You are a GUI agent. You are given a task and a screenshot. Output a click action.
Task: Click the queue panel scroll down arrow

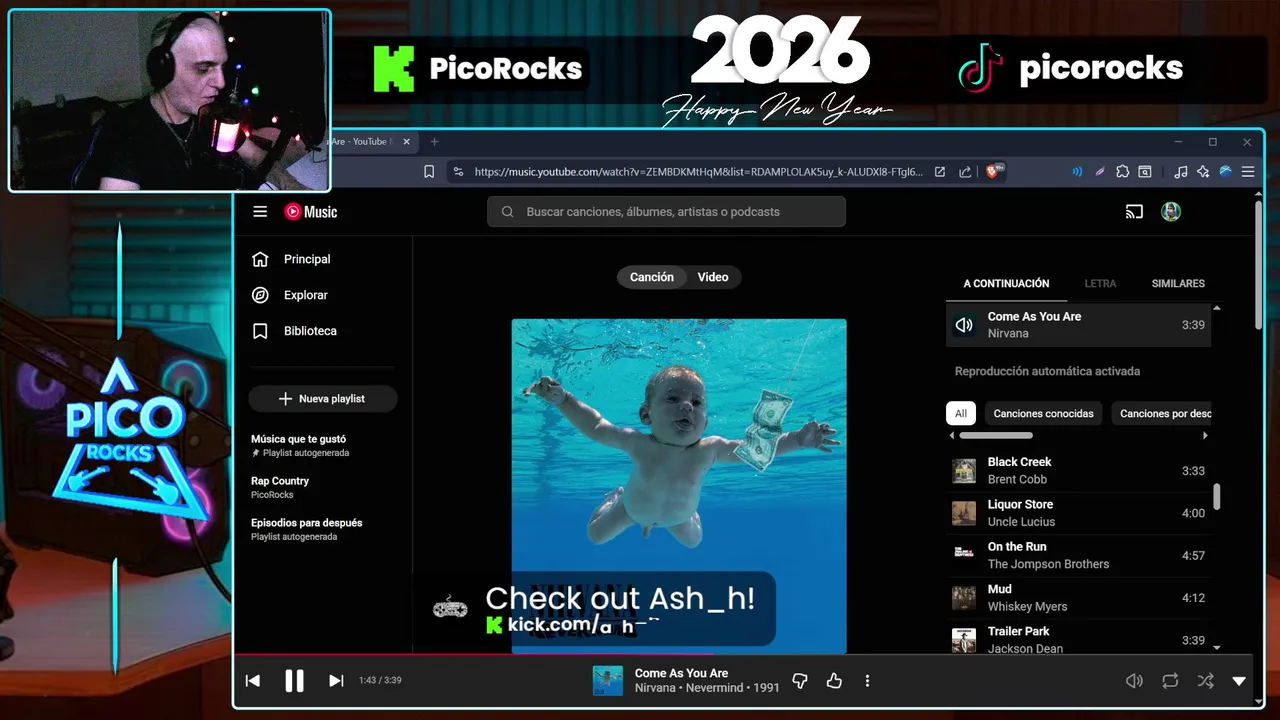click(x=1217, y=648)
